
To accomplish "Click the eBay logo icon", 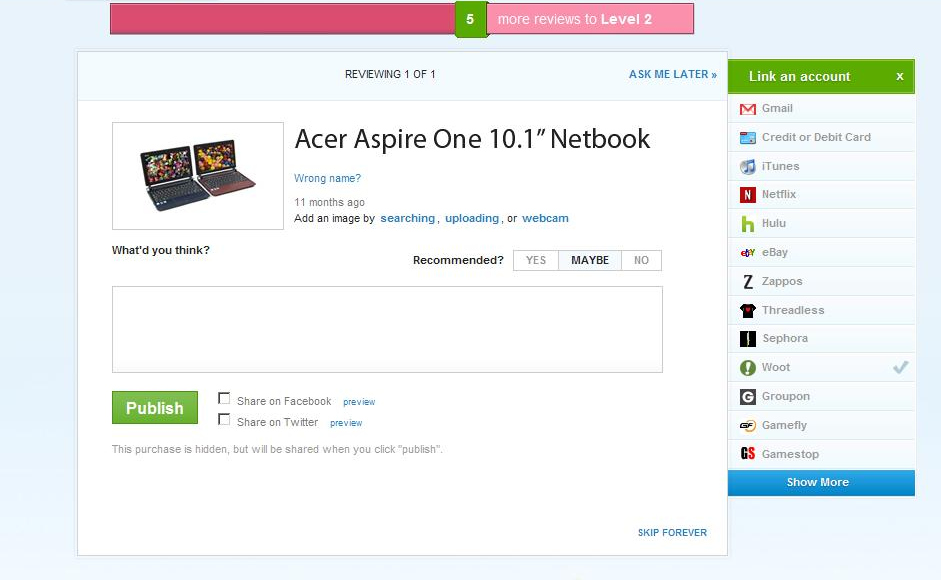I will tap(748, 253).
